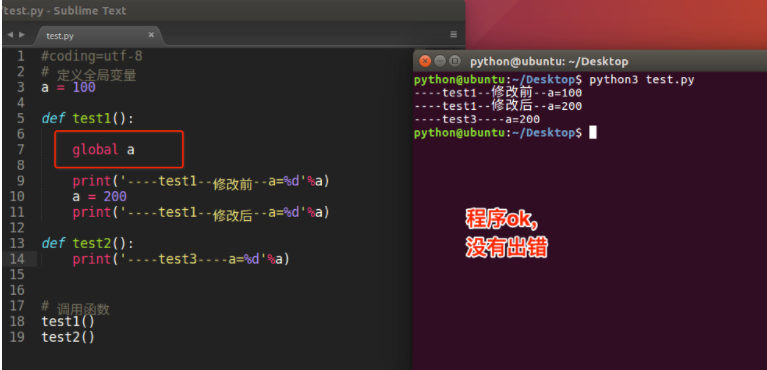The height and width of the screenshot is (370, 767).
Task: Click the terminal title bar python@ubuntu: ~/Desktop
Action: 549,62
